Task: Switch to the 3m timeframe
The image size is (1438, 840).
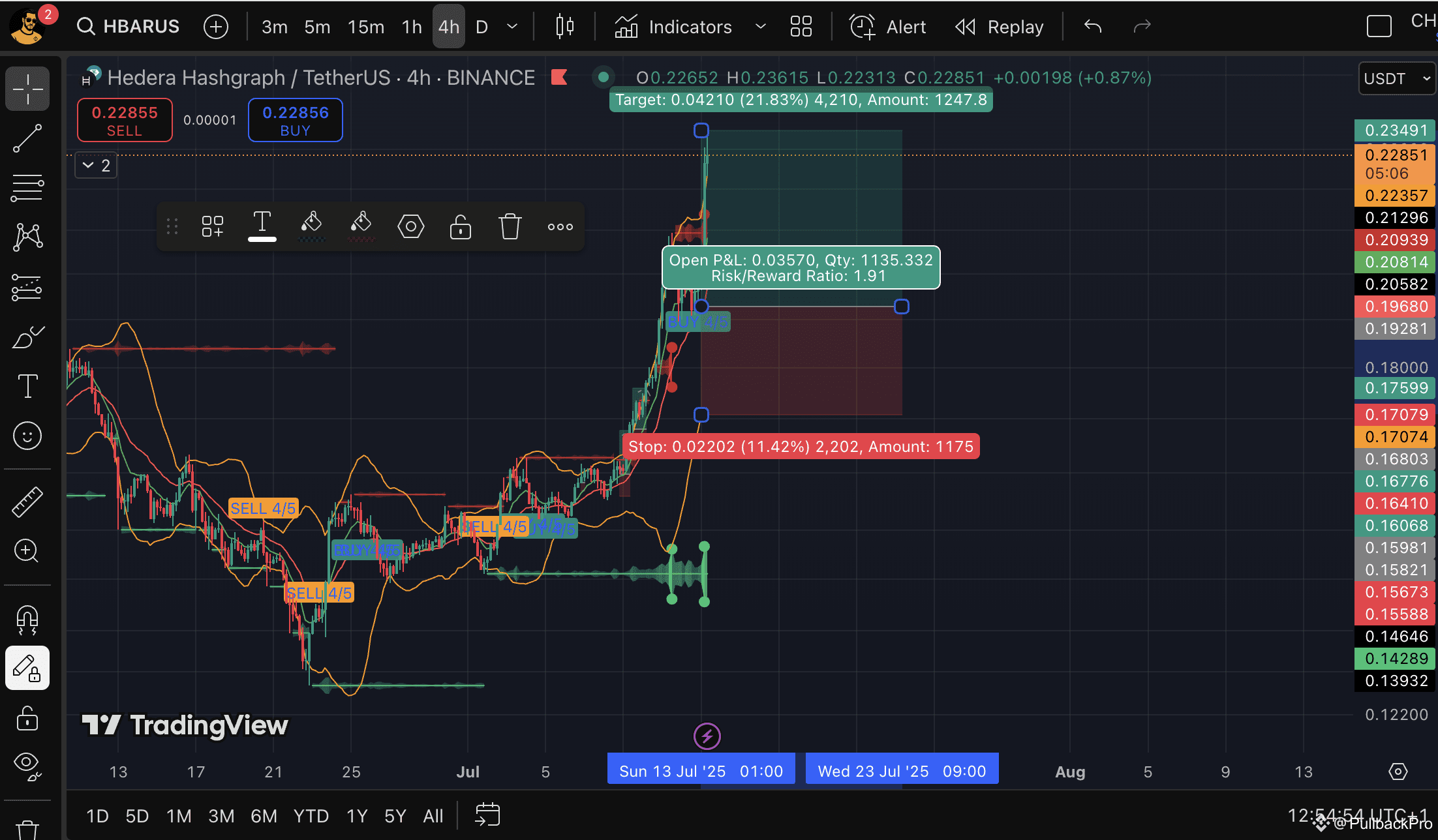Action: point(275,27)
